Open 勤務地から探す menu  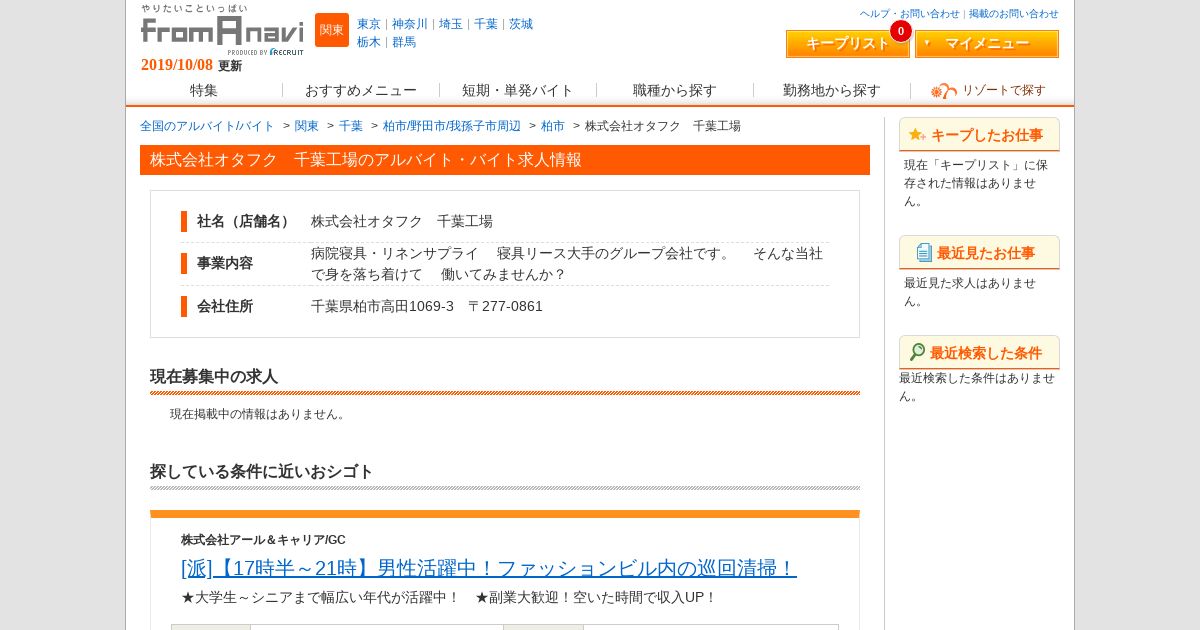pos(832,90)
